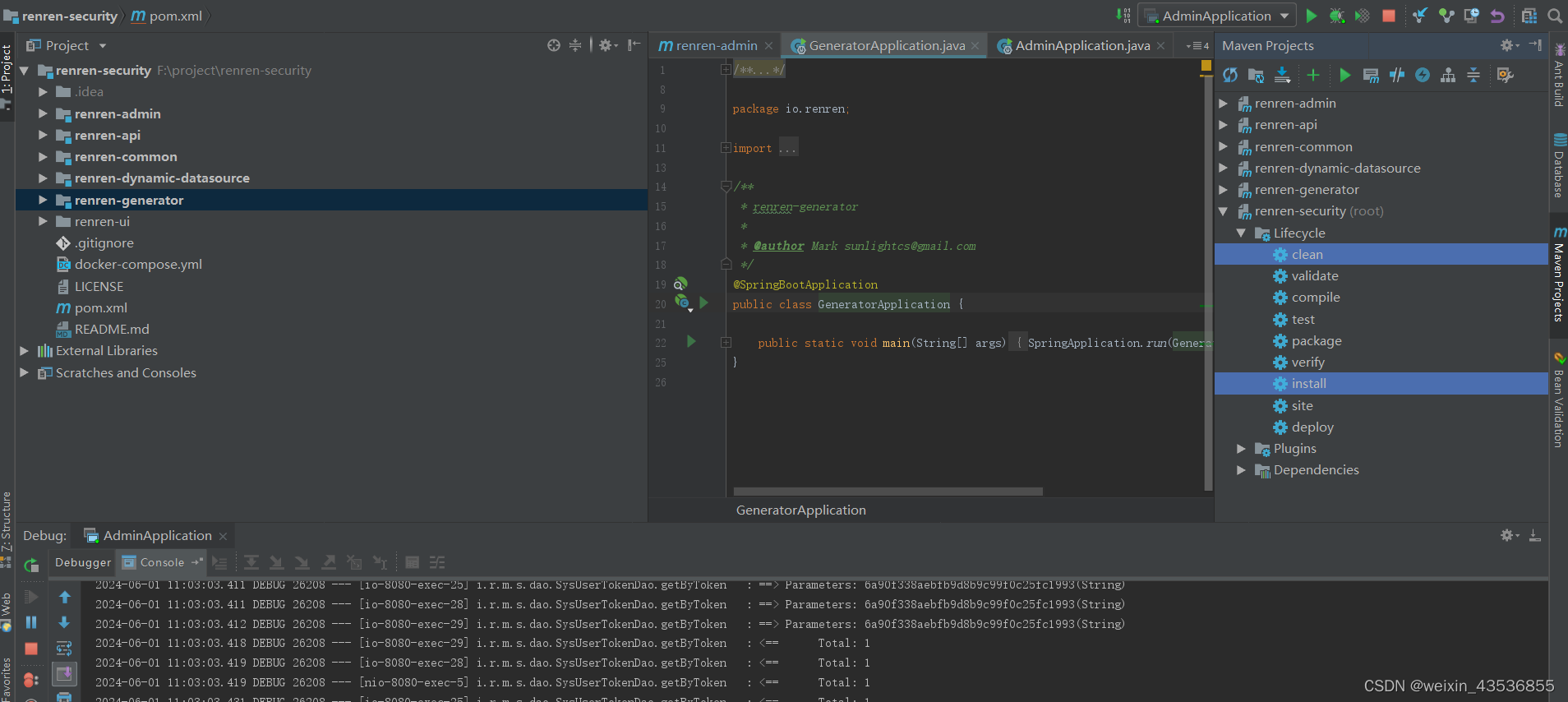Toggle Maven offline mode
The height and width of the screenshot is (702, 1568).
[1397, 76]
